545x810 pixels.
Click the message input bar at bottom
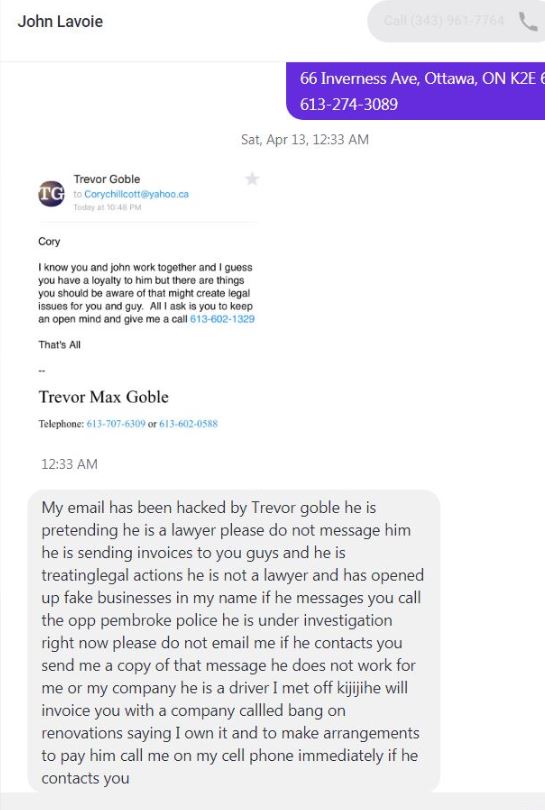coord(272,802)
